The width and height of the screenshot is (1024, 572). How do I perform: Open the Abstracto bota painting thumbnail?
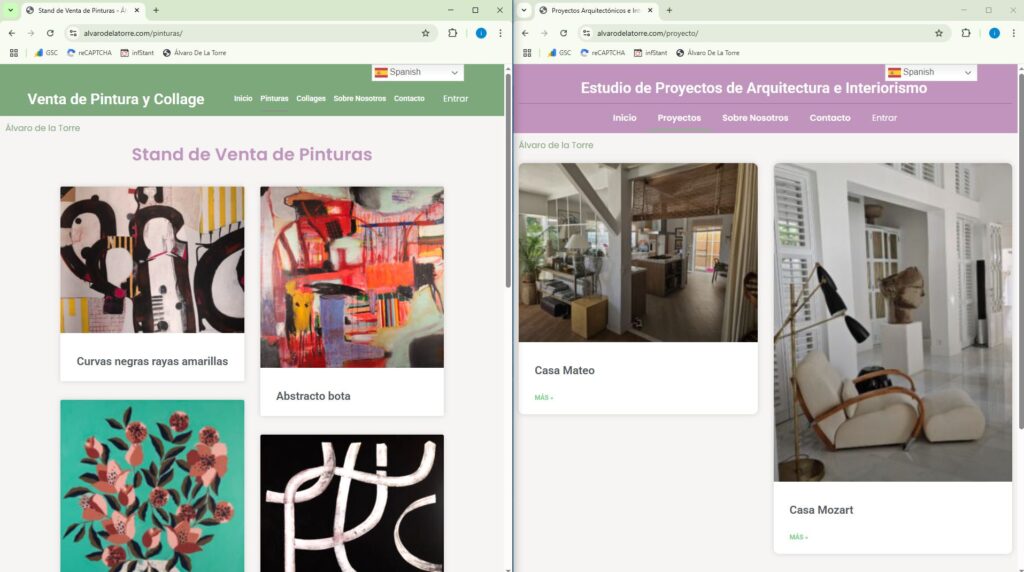coord(351,277)
